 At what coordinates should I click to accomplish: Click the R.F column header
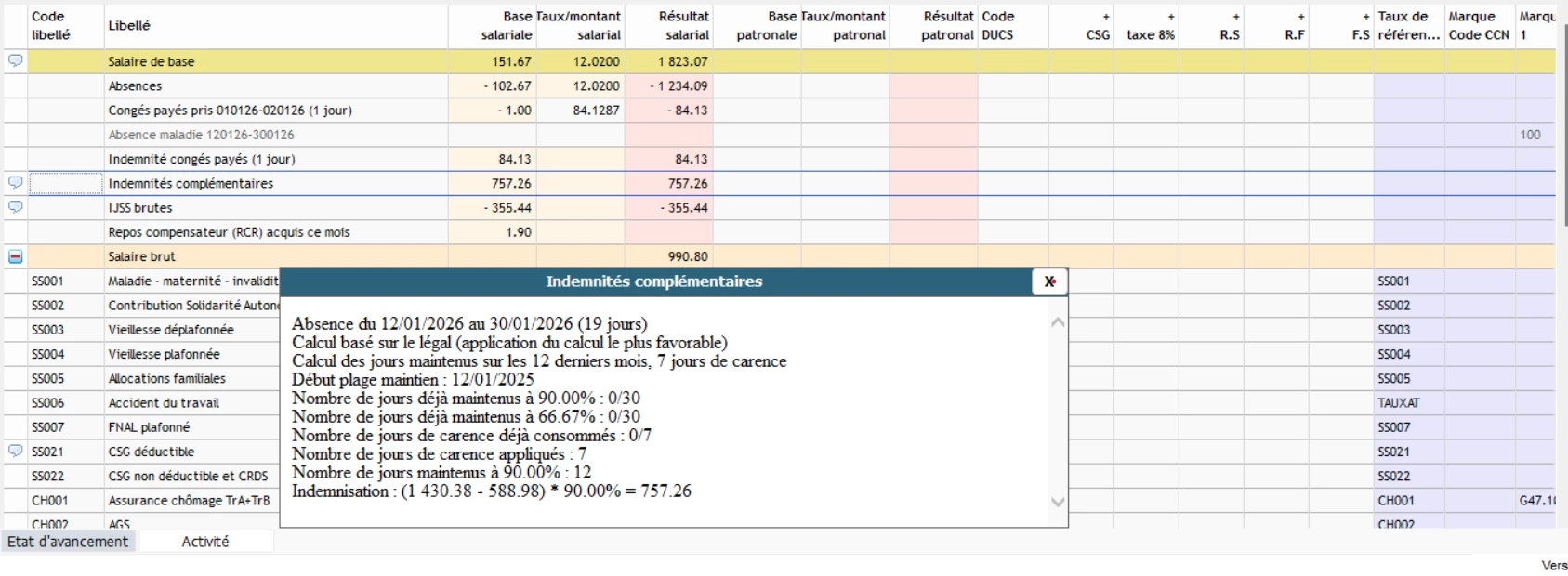[1276, 26]
